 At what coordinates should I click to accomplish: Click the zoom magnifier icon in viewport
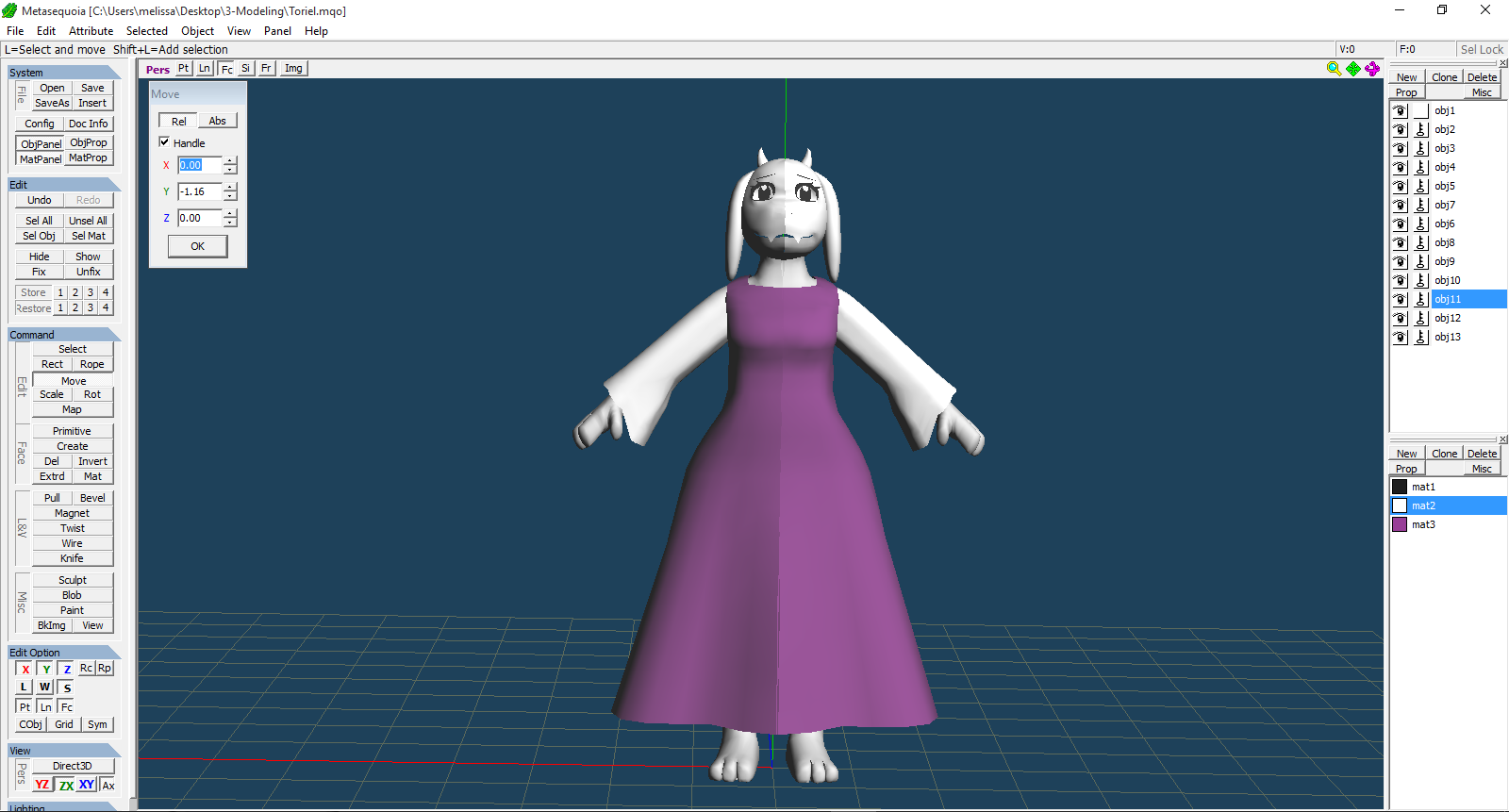click(x=1334, y=69)
